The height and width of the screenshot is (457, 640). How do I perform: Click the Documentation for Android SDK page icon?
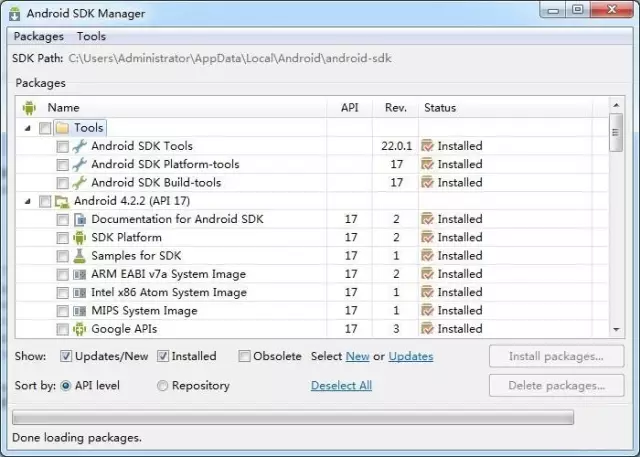pyautogui.click(x=80, y=220)
